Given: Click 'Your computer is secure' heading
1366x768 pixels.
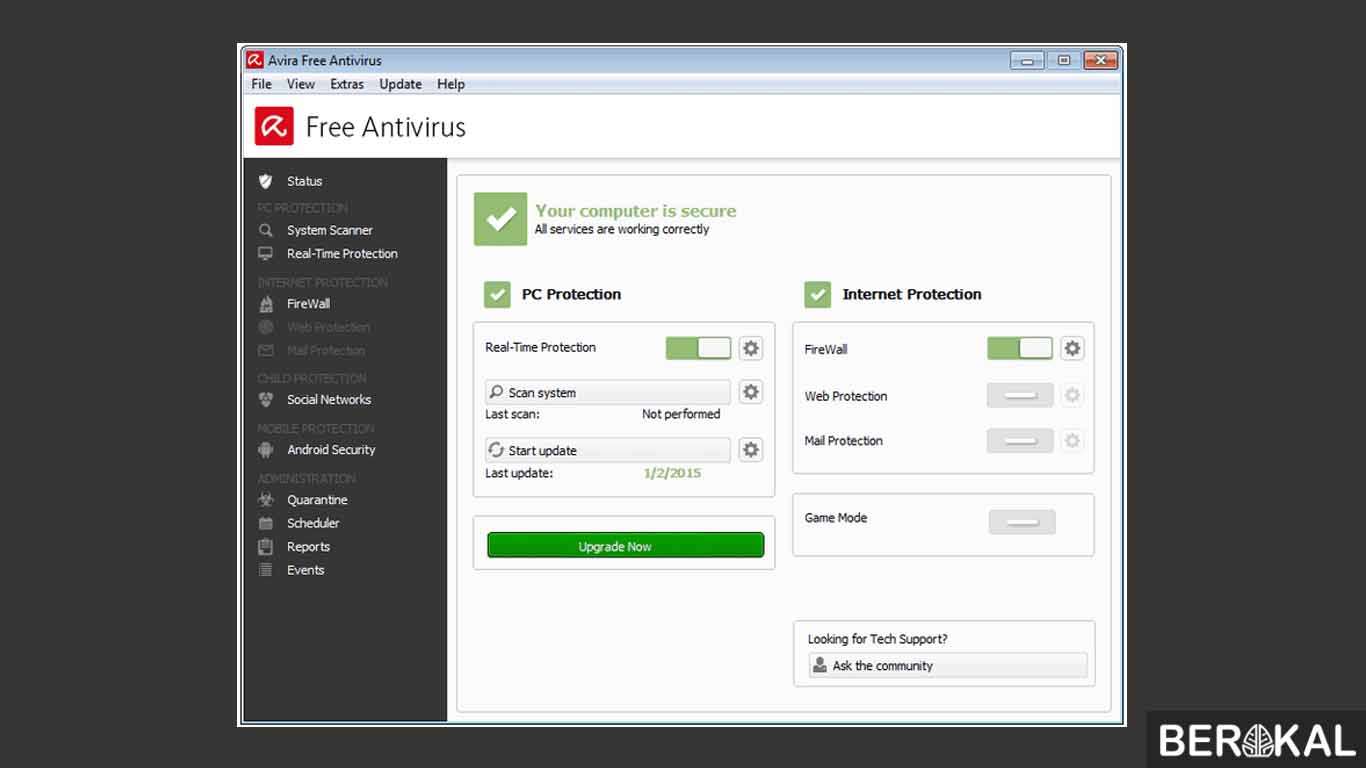Looking at the screenshot, I should (x=636, y=211).
